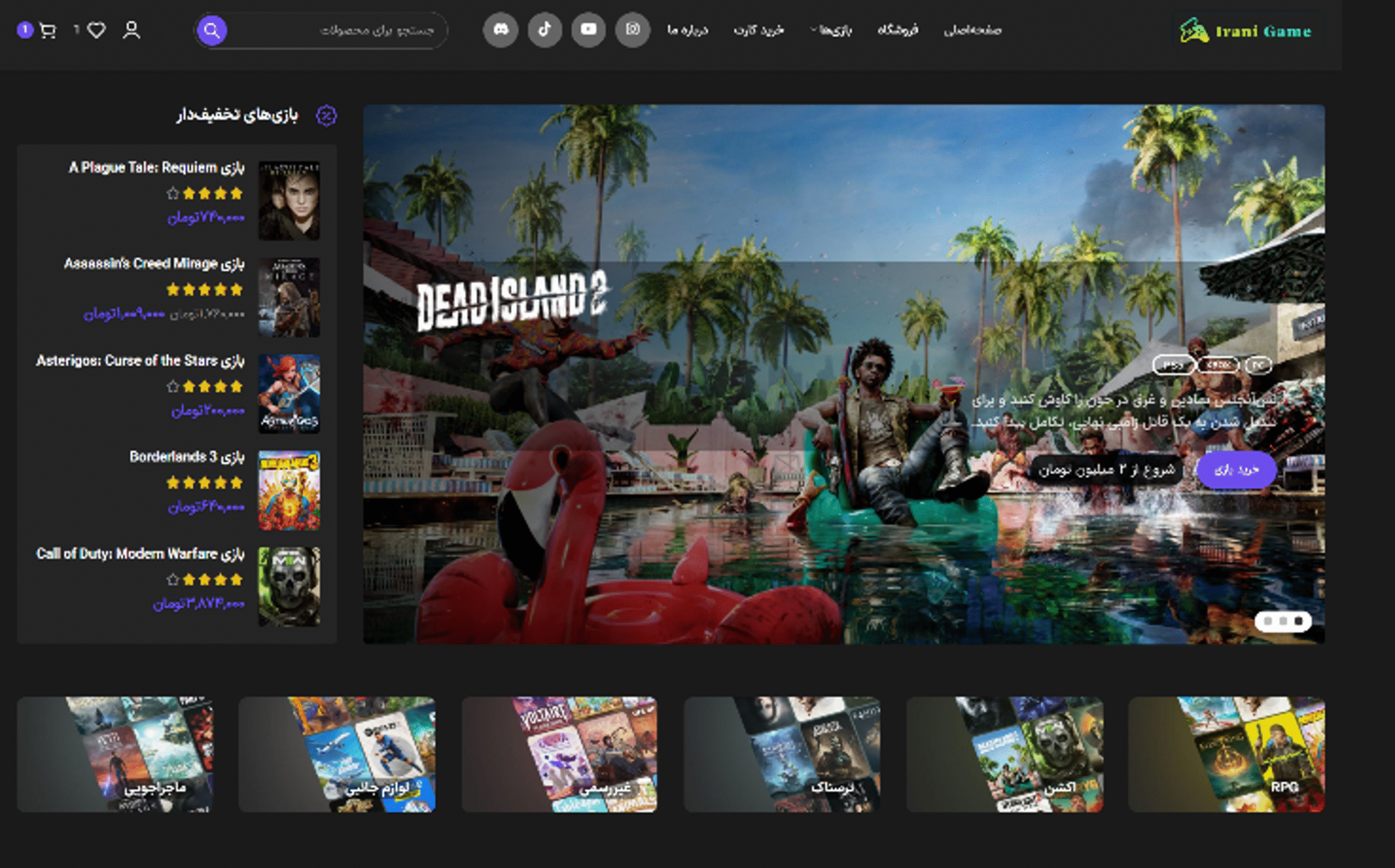Select the active dark slider dot
1395x868 pixels.
(x=1298, y=621)
